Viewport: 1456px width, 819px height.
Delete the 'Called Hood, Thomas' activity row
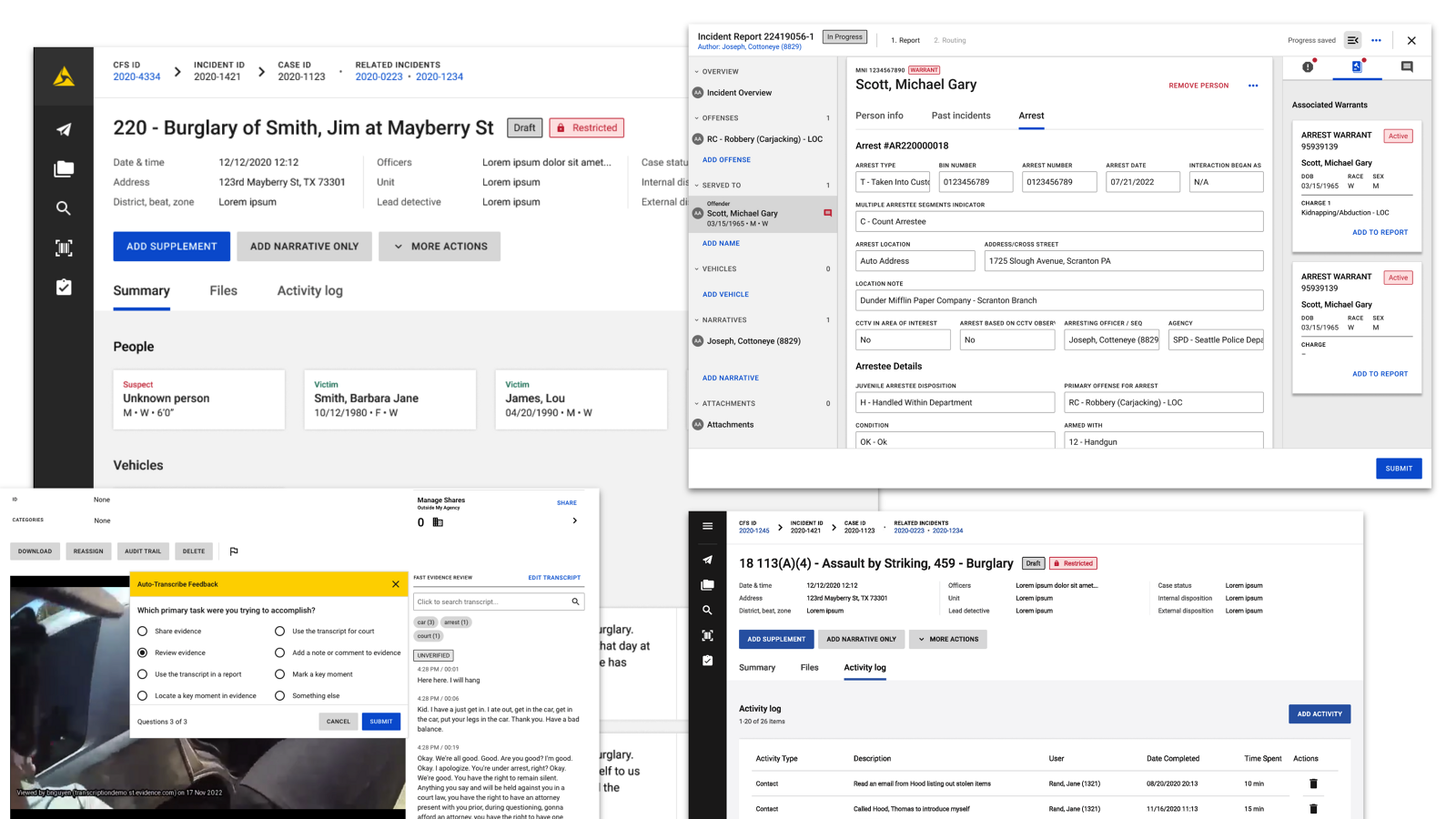1313,808
